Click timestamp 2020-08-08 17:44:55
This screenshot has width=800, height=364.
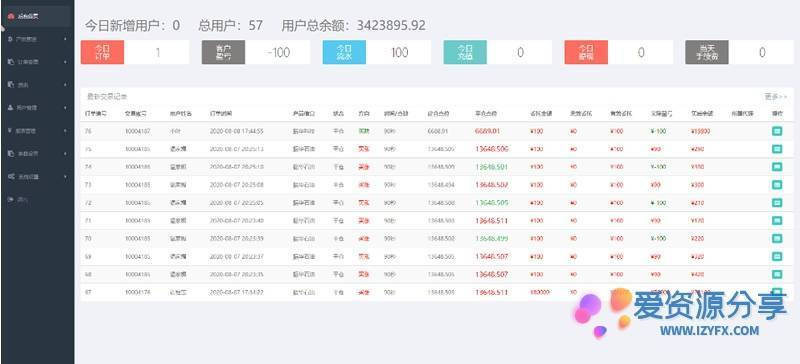pyautogui.click(x=236, y=131)
